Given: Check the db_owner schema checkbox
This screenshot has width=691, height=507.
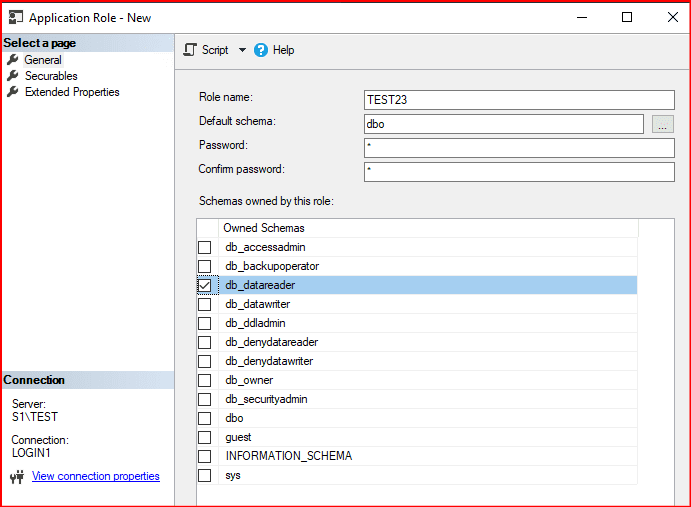Looking at the screenshot, I should [x=205, y=380].
